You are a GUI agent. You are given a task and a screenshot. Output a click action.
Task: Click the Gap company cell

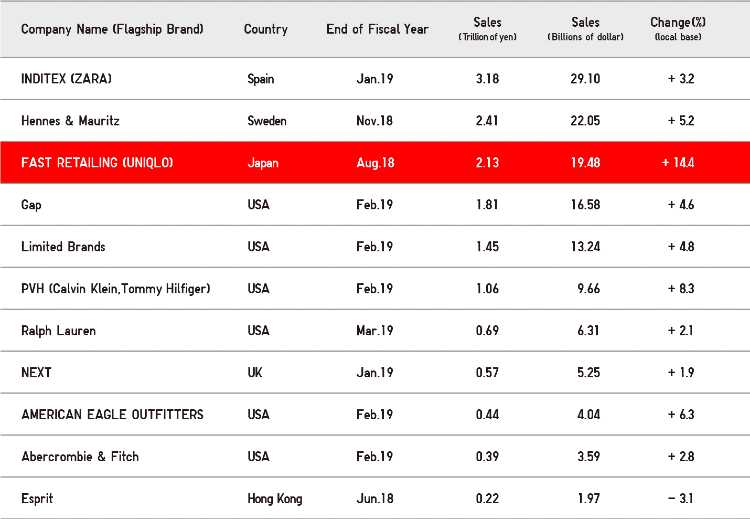tap(31, 205)
